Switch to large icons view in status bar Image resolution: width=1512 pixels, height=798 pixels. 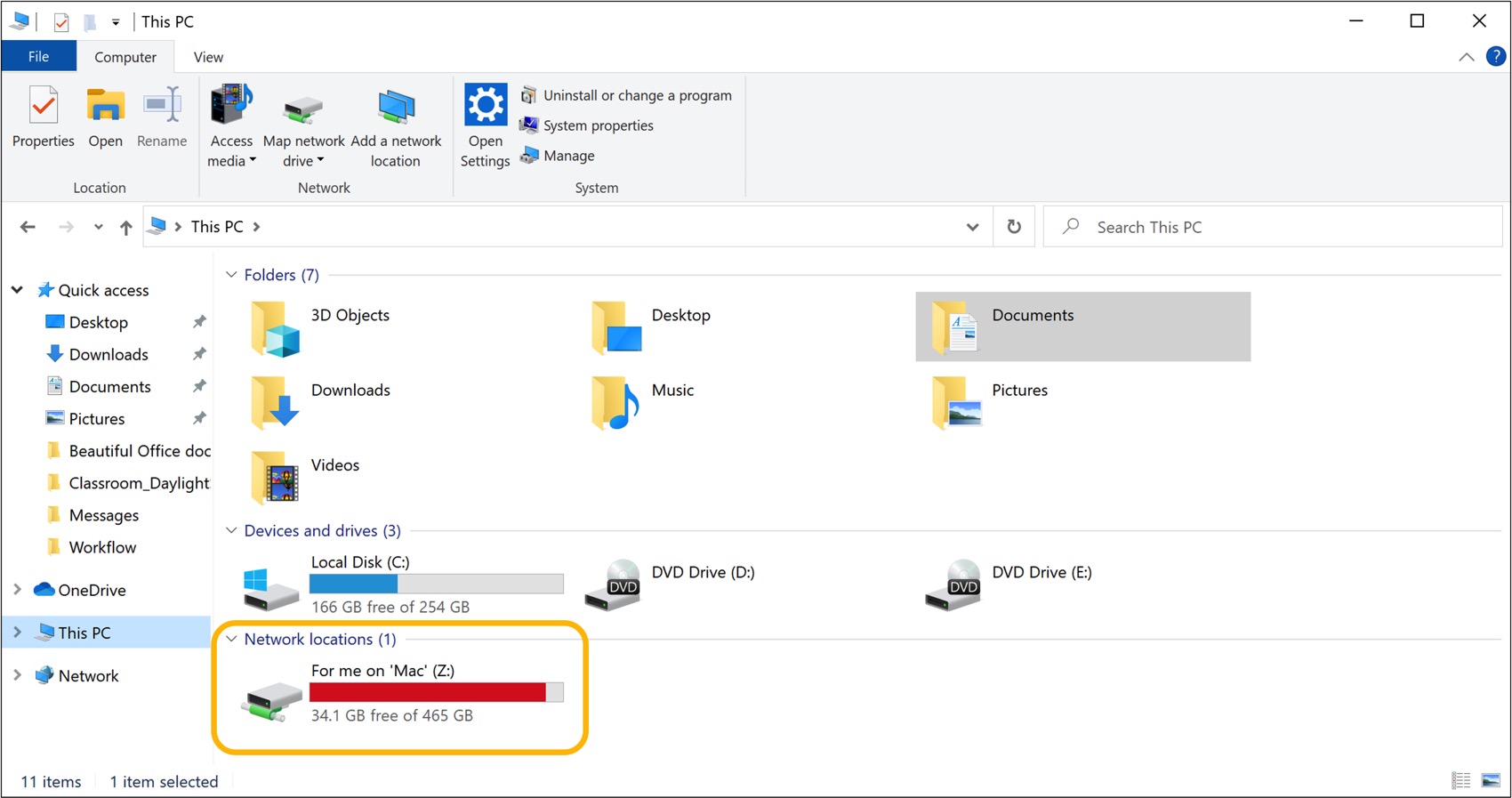[x=1491, y=781]
